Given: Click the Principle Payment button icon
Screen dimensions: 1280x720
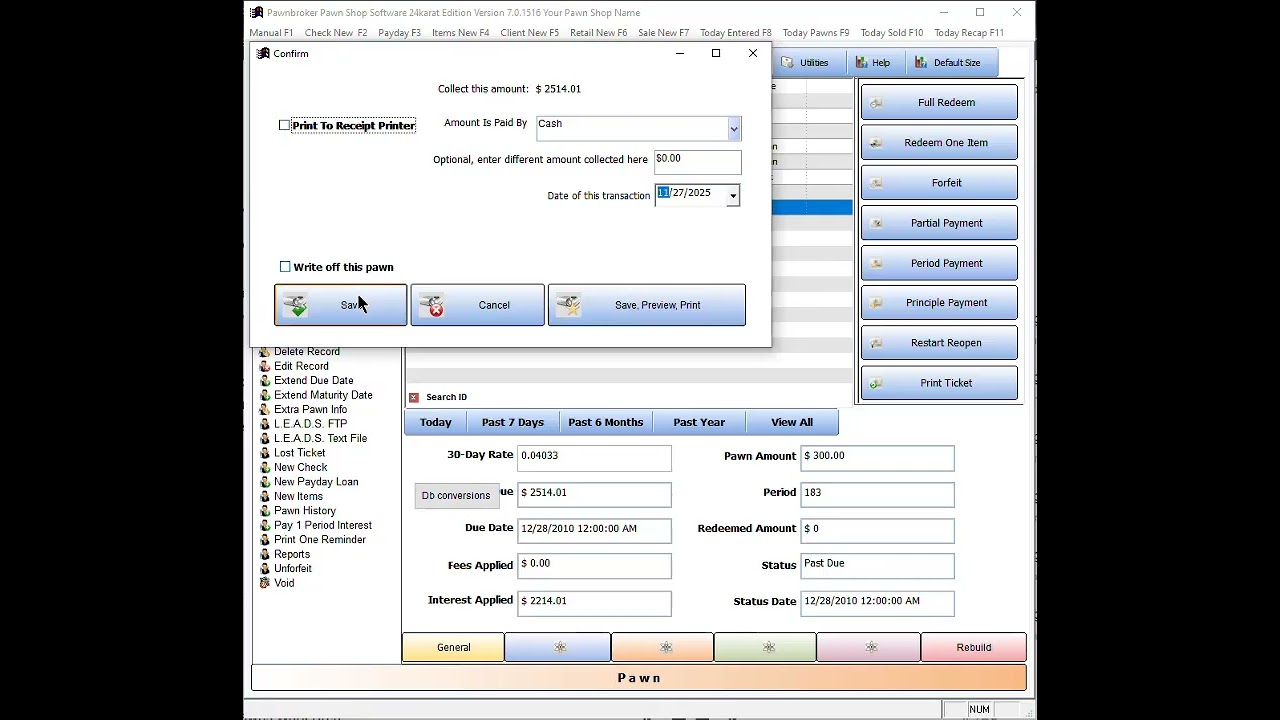Looking at the screenshot, I should coord(876,303).
